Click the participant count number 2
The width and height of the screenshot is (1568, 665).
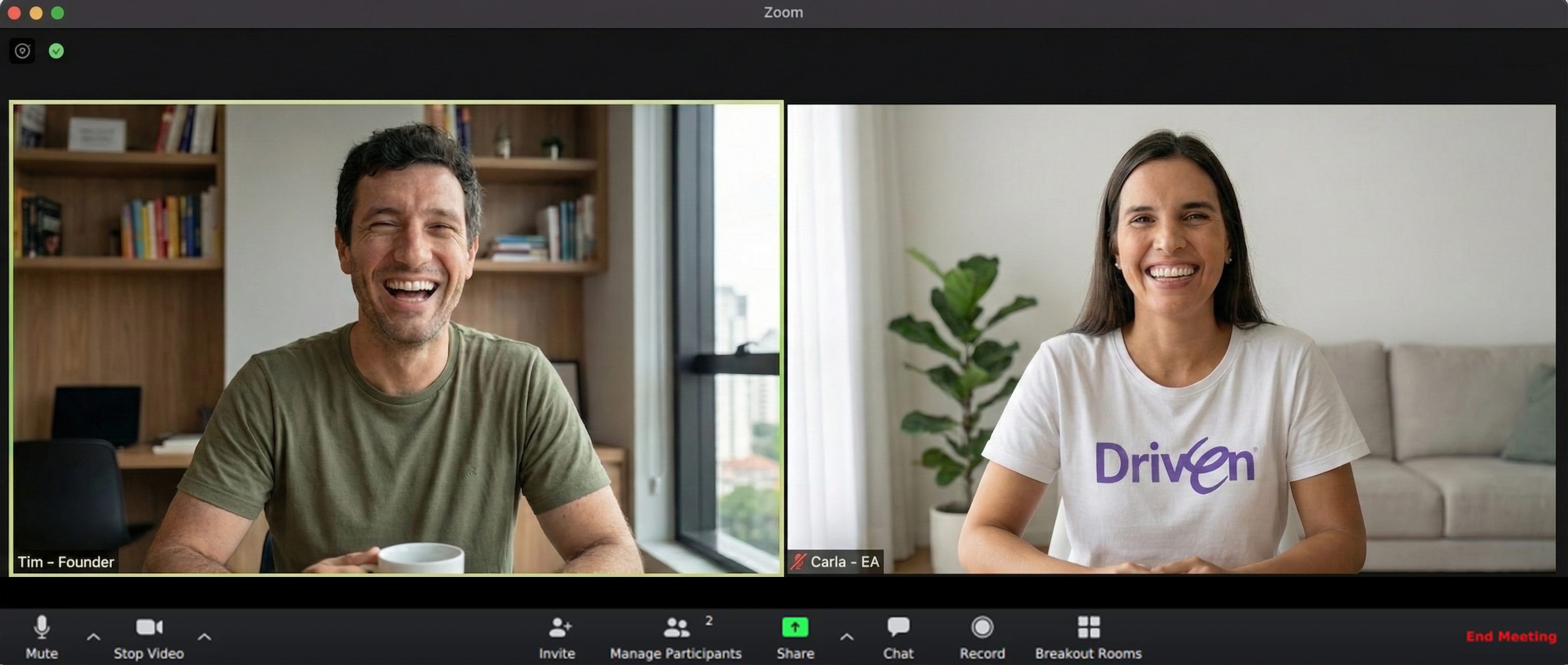coord(709,620)
